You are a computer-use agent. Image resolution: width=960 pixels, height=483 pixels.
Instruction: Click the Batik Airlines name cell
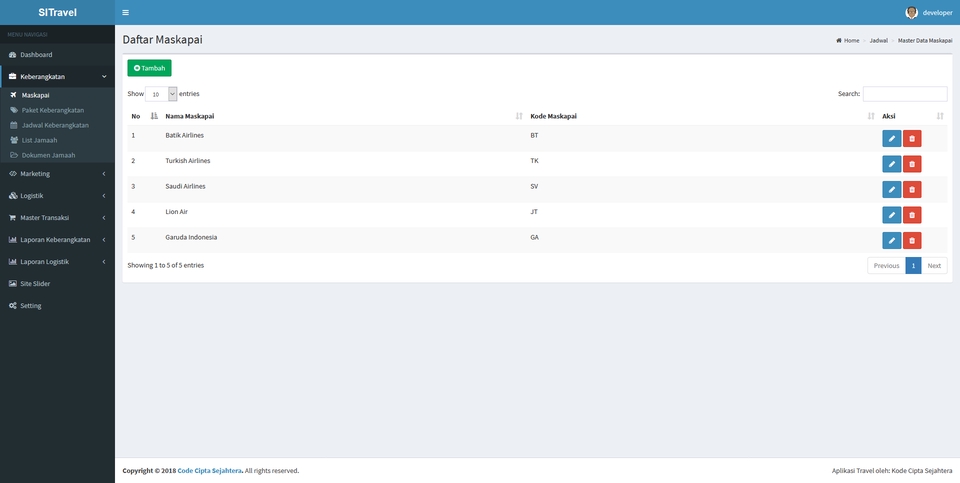click(x=184, y=135)
